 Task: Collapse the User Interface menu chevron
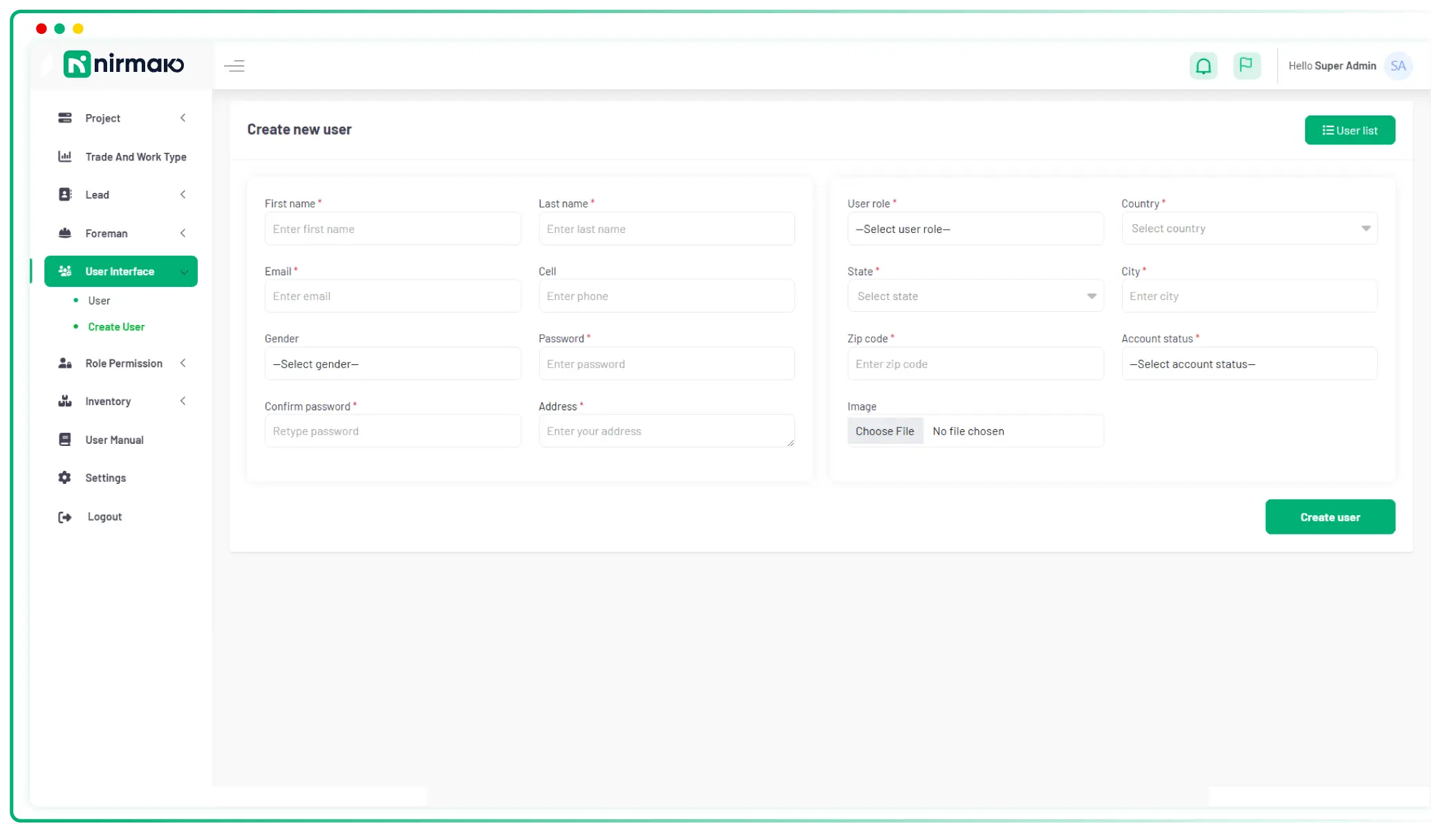point(185,271)
